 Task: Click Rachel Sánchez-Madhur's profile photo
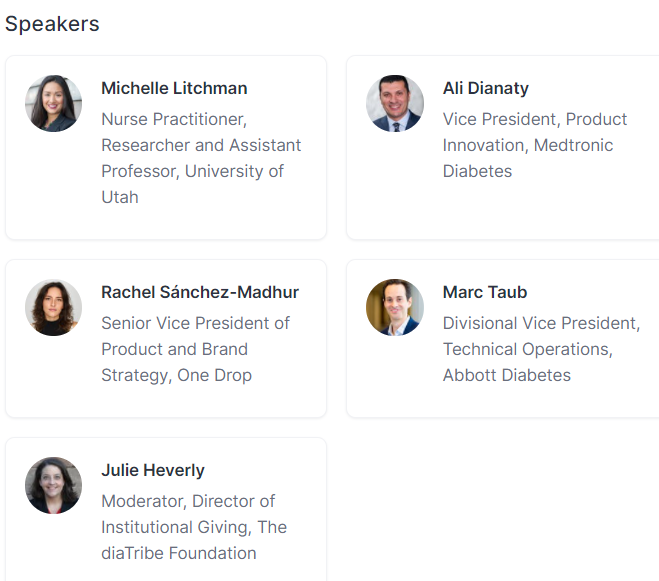[53, 307]
